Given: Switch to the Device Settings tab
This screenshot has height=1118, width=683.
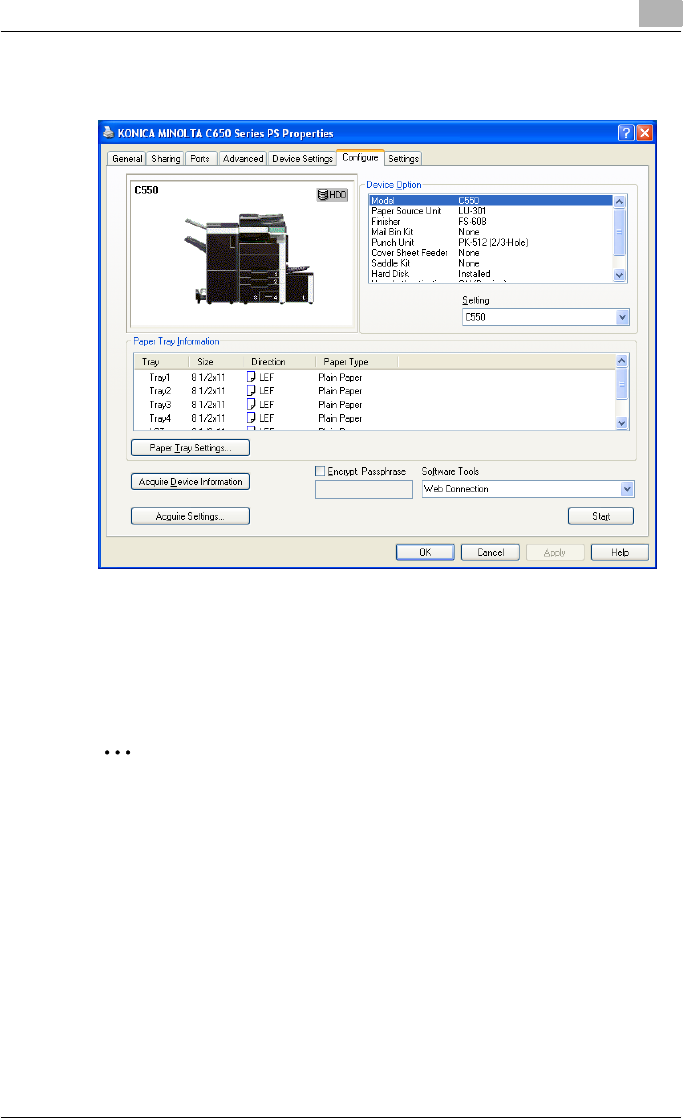Looking at the screenshot, I should tap(302, 159).
